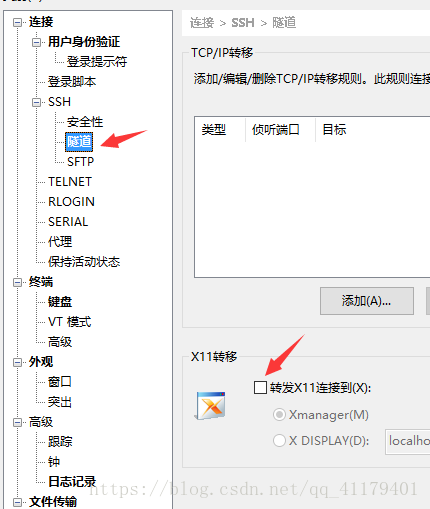Screen dimensions: 430x509
Task: Open 日志记录 settings page
Action: [x=72, y=482]
